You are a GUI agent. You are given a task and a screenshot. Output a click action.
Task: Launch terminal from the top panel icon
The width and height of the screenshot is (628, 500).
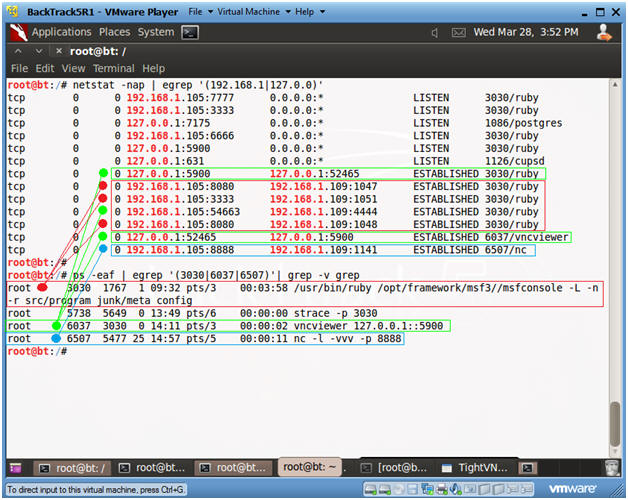(x=190, y=32)
